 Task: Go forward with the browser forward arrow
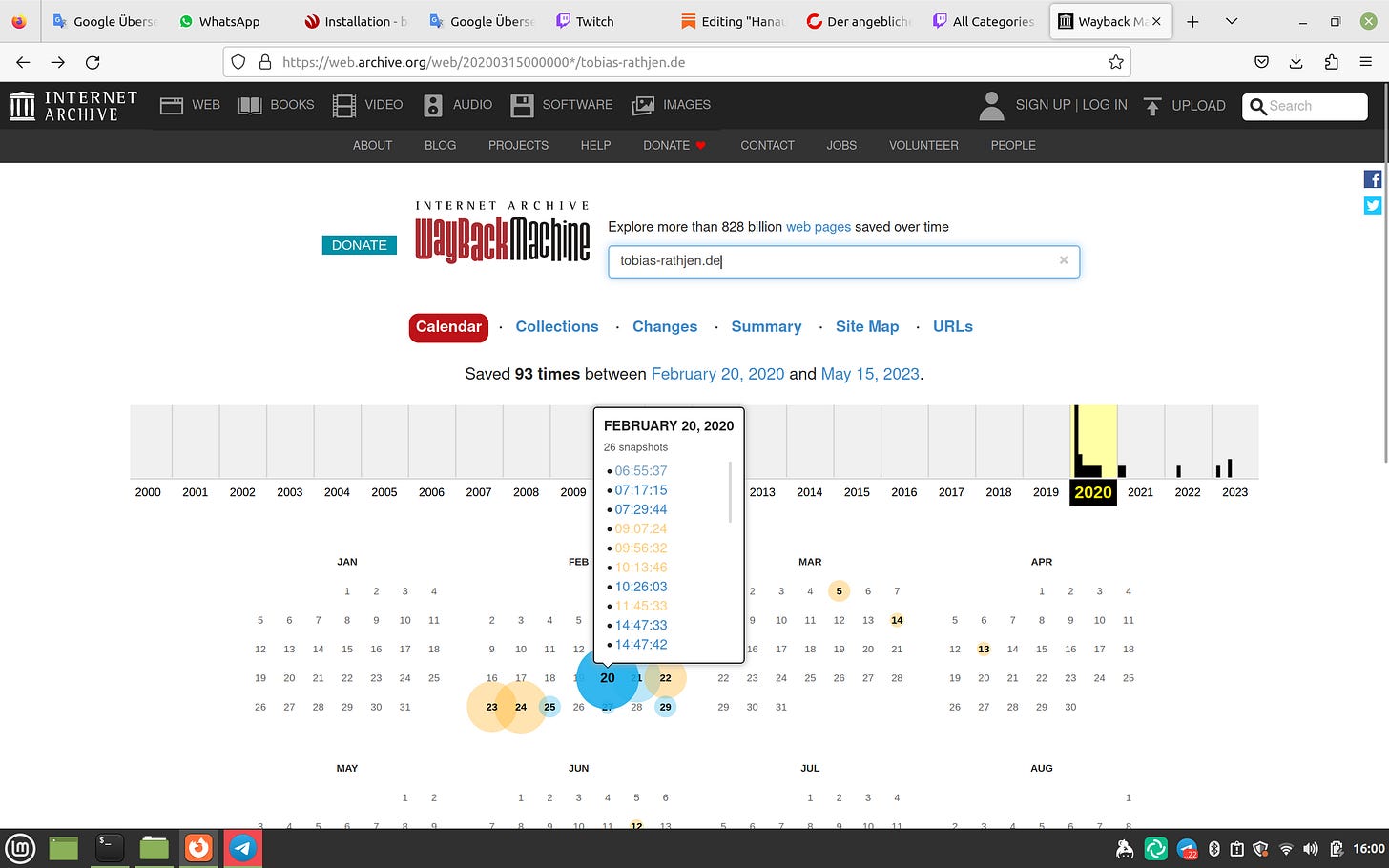pyautogui.click(x=58, y=62)
